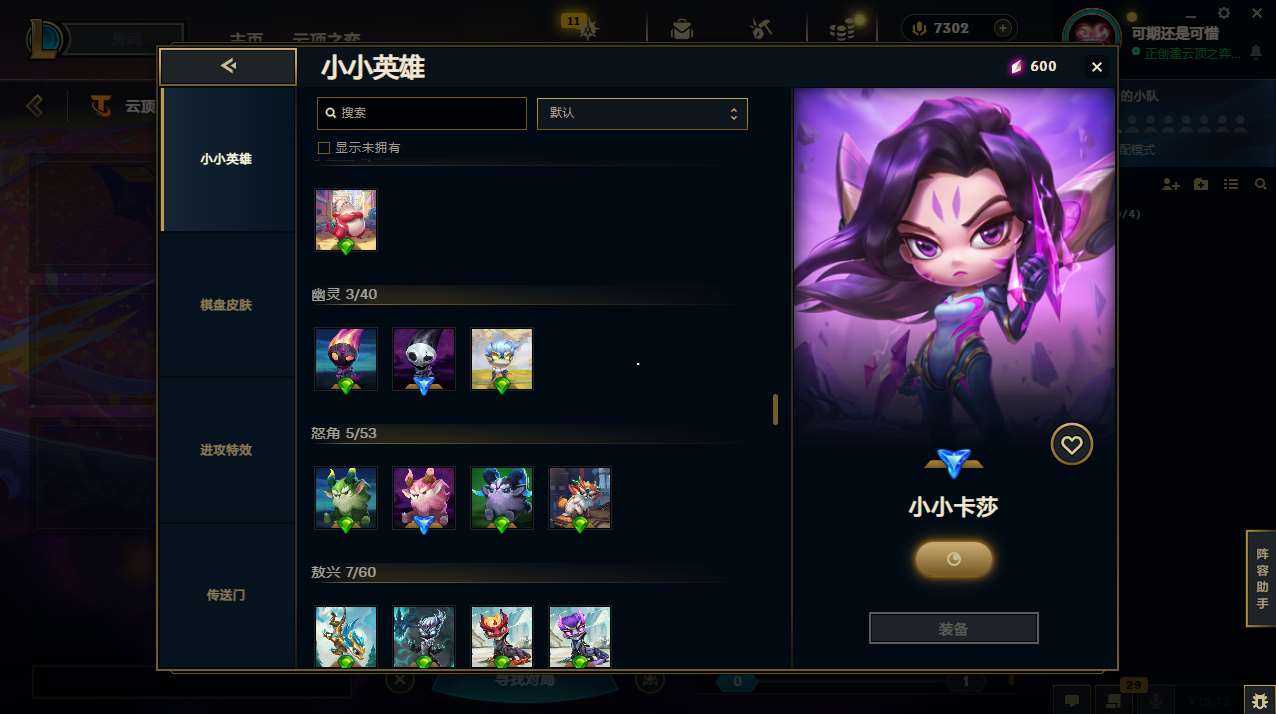
Task: Enable the 显示未拥有 checkbox
Action: coord(323,148)
